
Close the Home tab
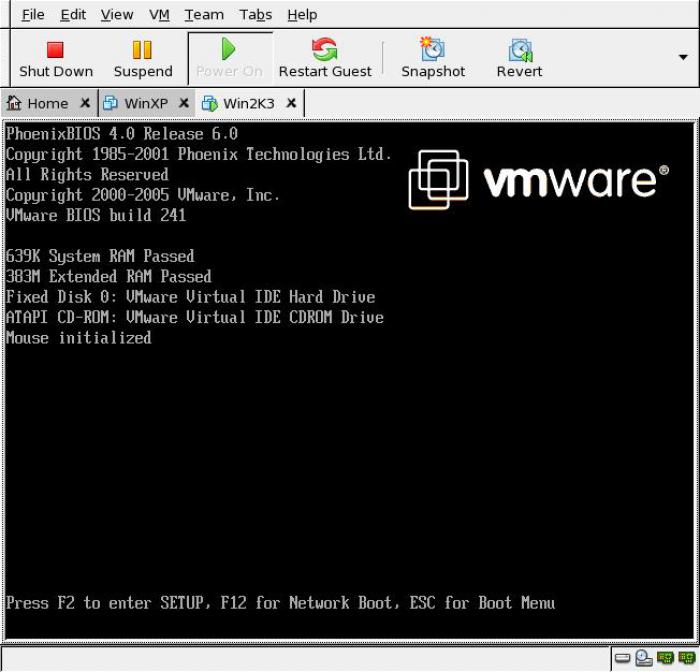[85, 103]
